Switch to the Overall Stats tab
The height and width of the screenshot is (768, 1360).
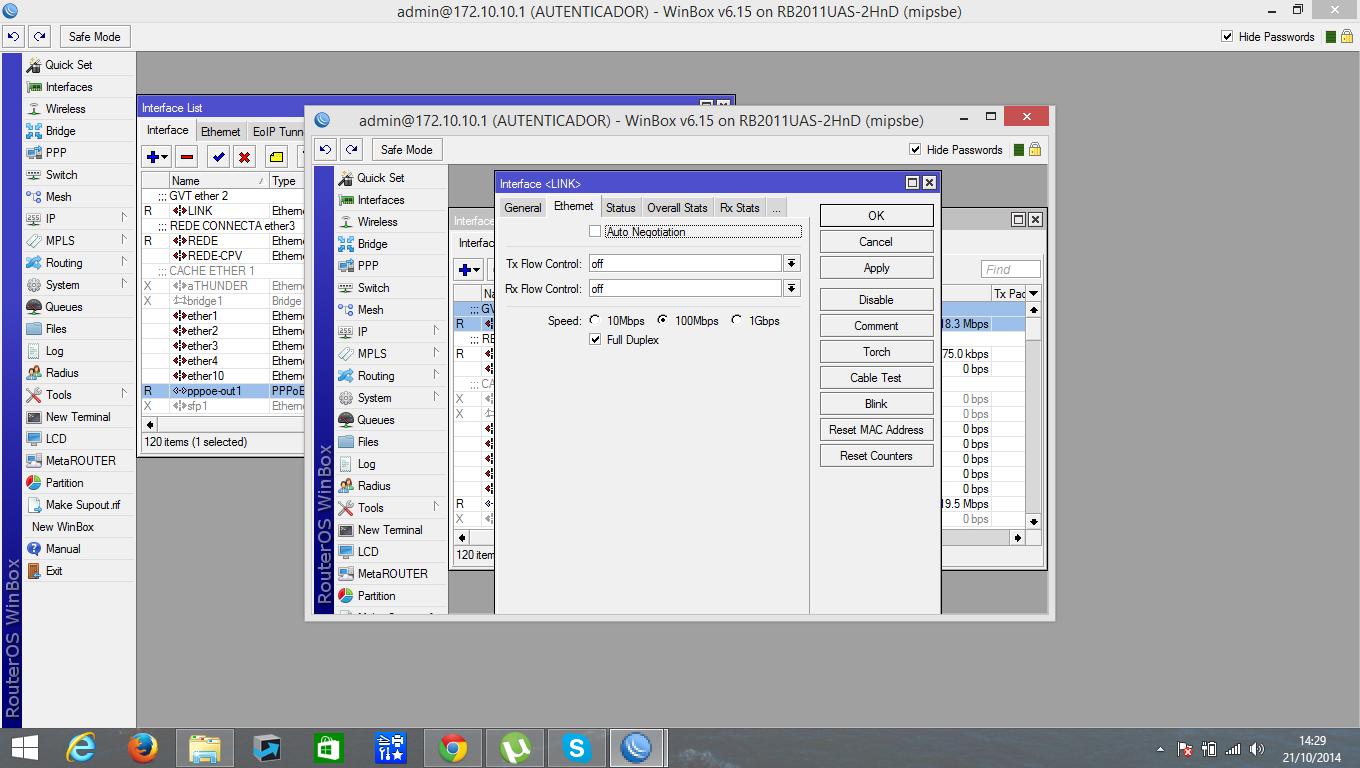pyautogui.click(x=677, y=208)
